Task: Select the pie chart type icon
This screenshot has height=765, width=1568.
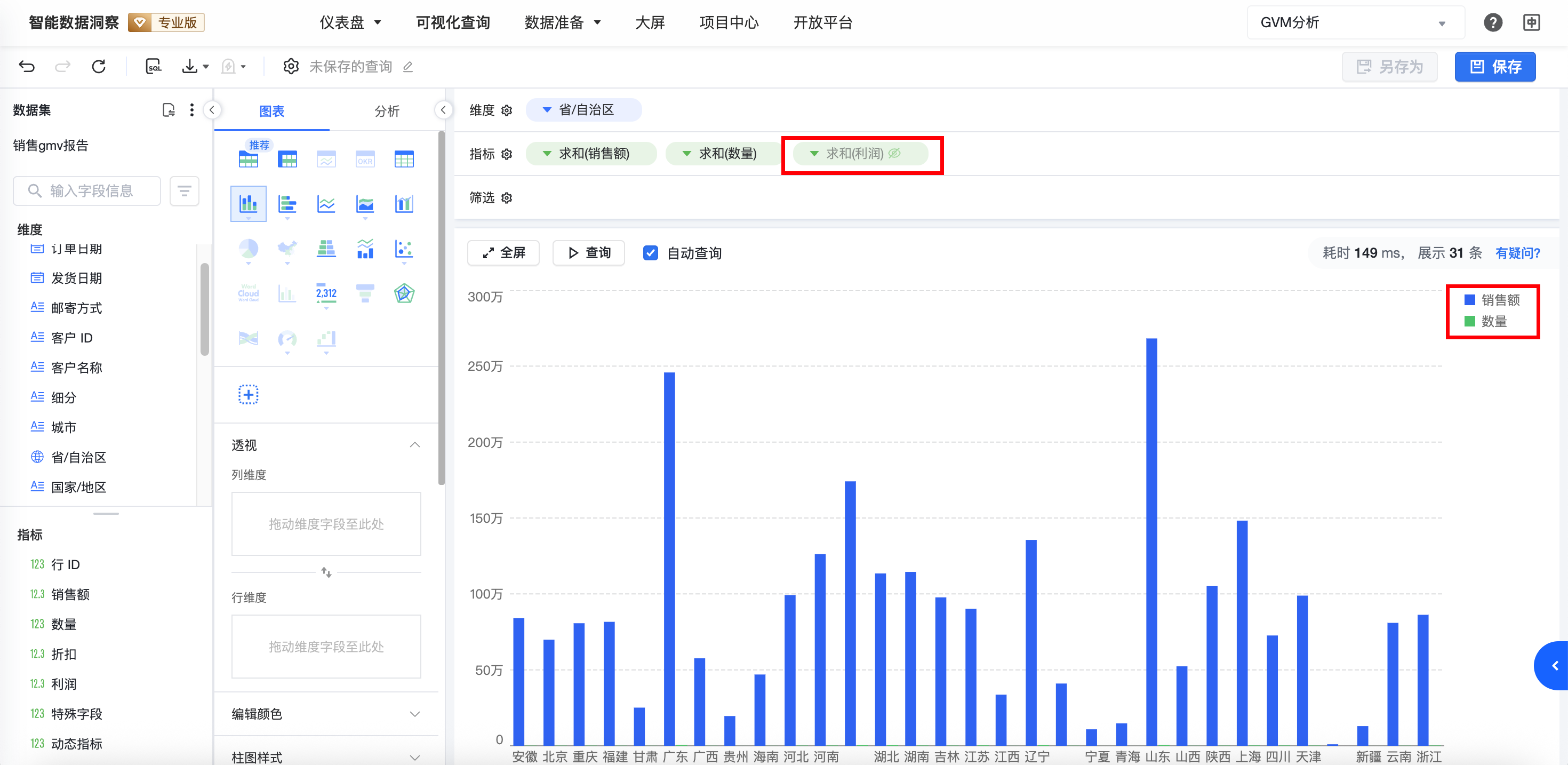Action: [248, 249]
